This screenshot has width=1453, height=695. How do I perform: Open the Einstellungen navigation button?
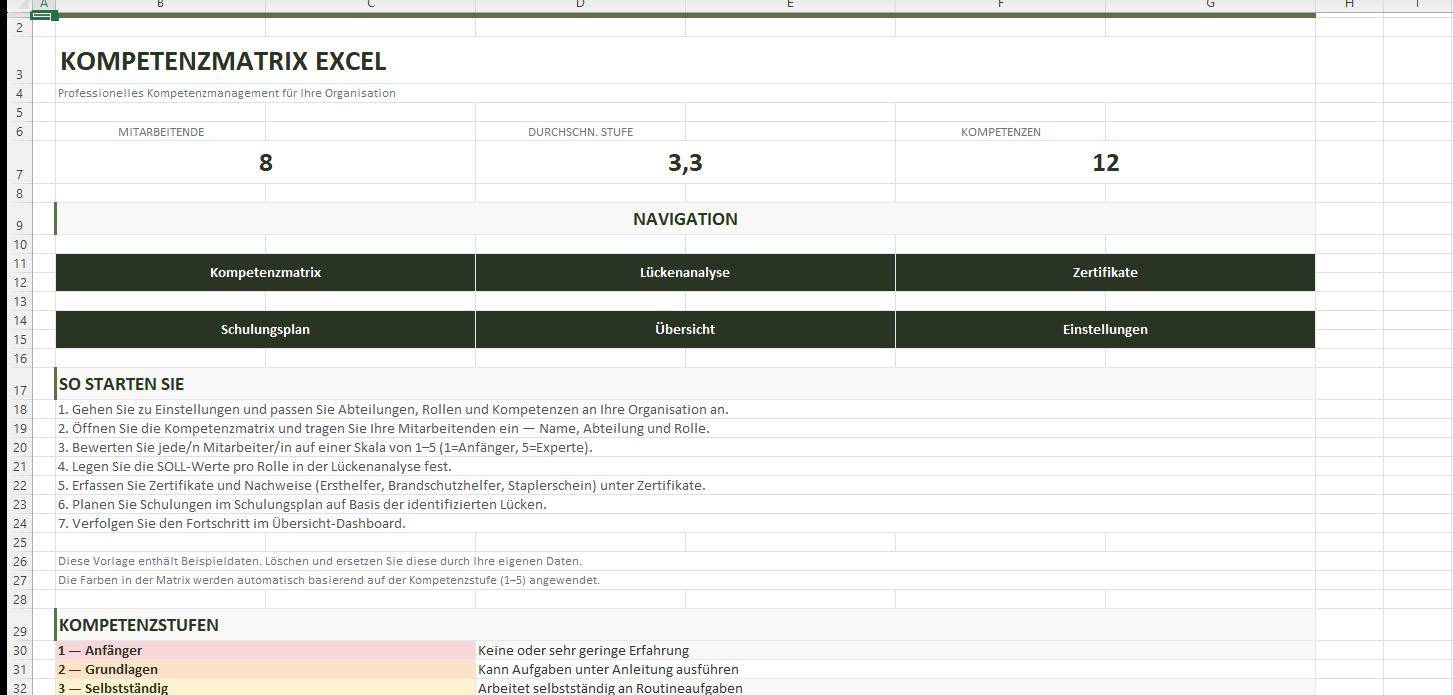point(1105,329)
